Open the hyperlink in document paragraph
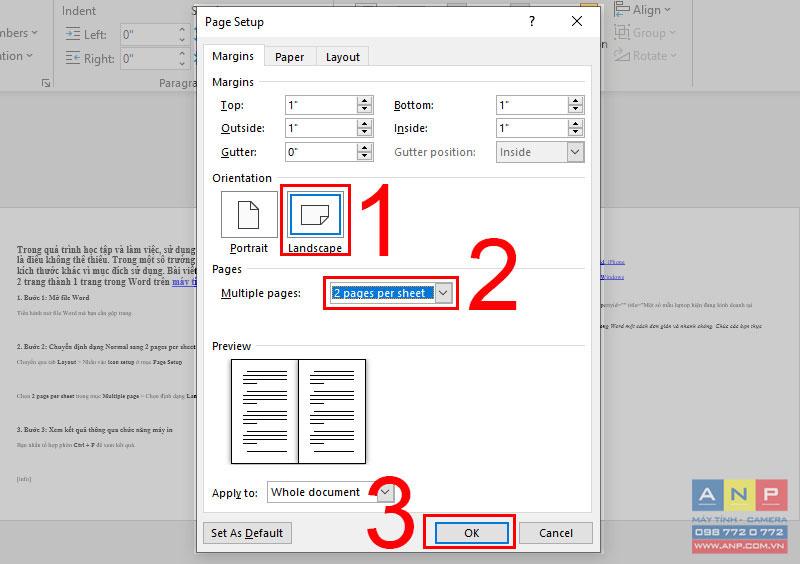The width and height of the screenshot is (800, 564). click(x=184, y=282)
